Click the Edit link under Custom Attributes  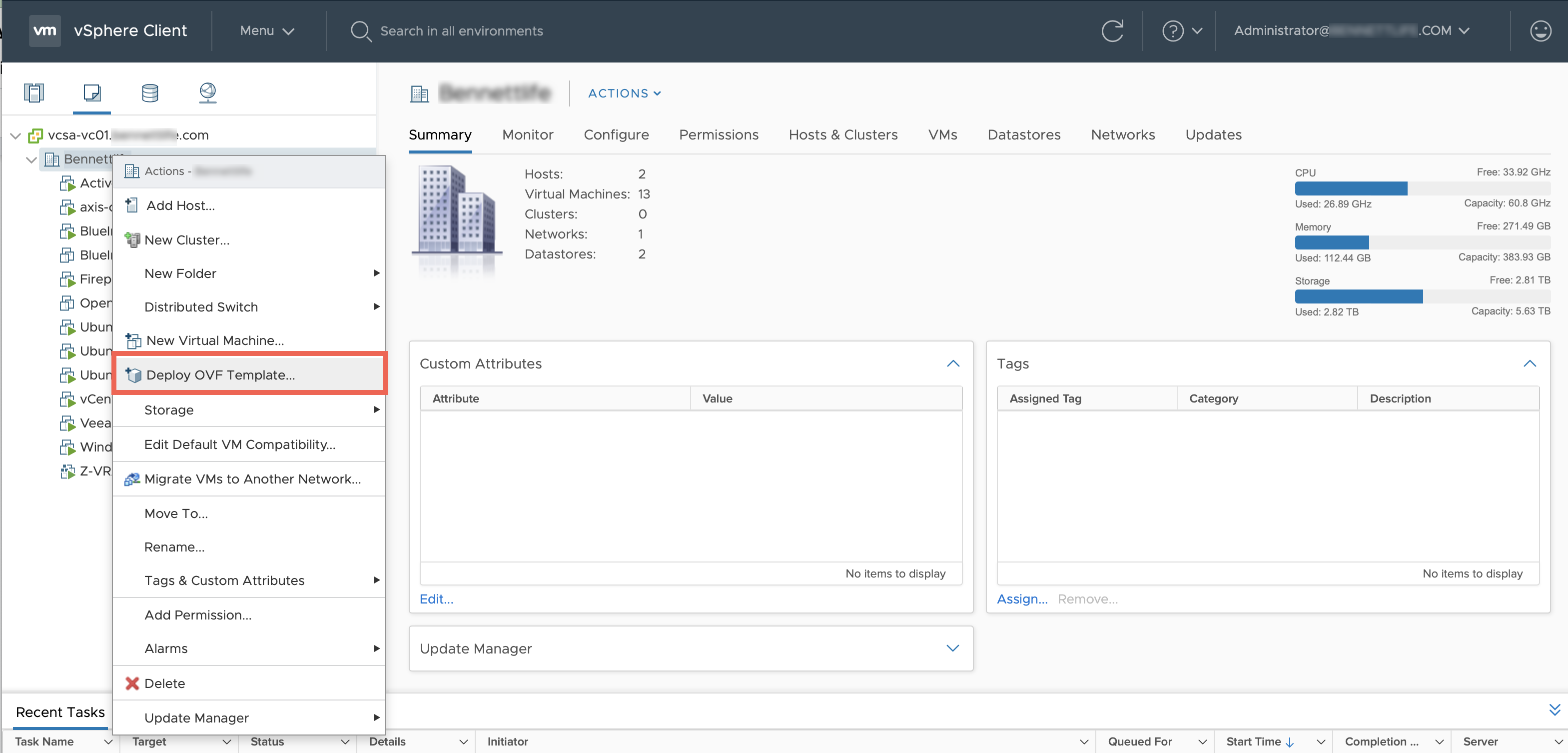436,599
